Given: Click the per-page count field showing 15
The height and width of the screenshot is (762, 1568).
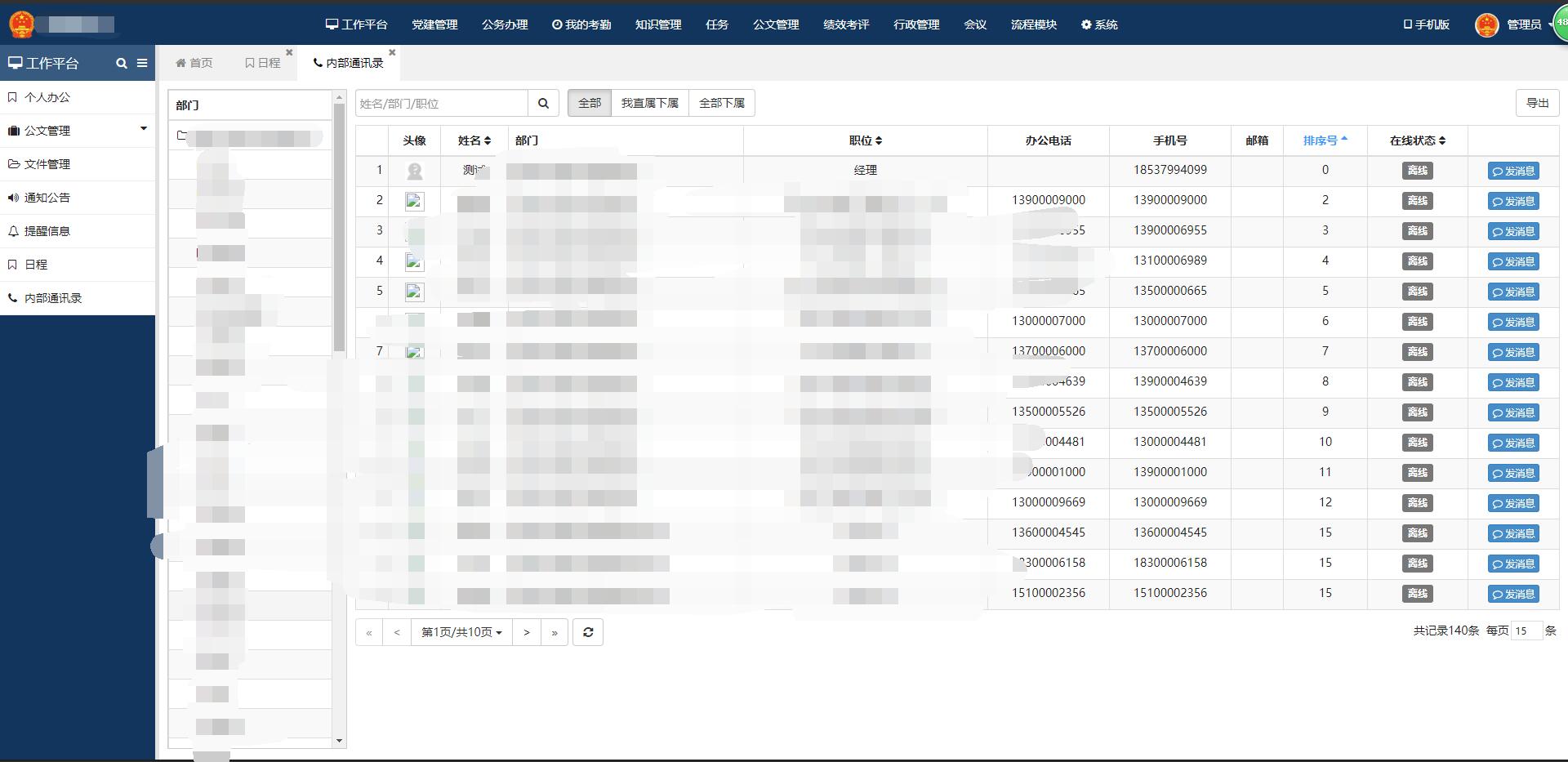Looking at the screenshot, I should pos(1526,631).
